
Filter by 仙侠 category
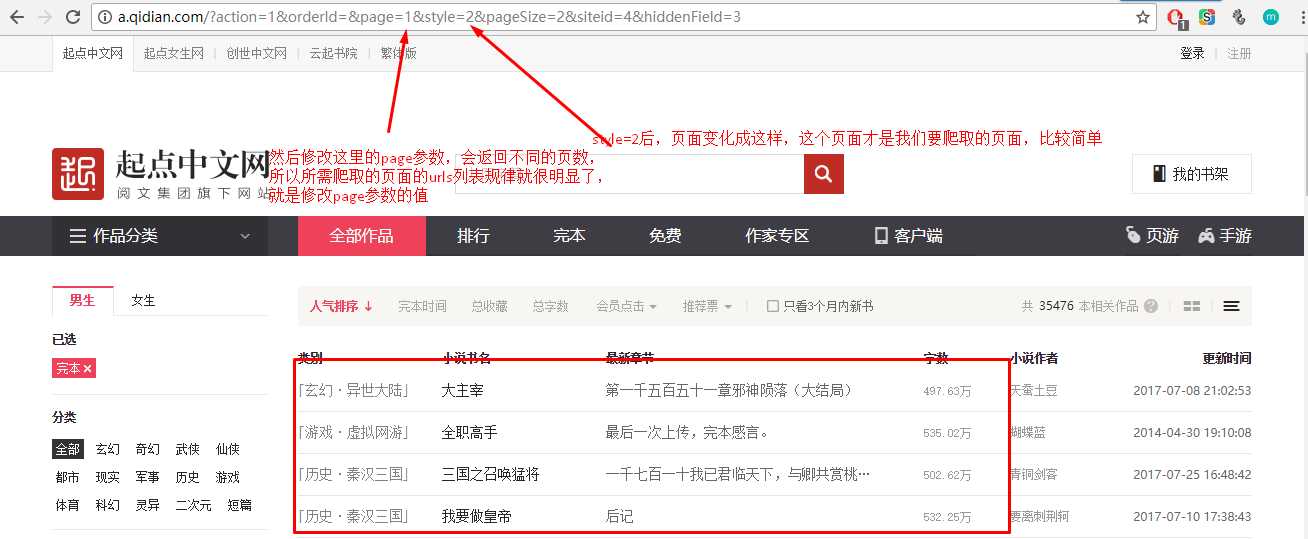[227, 449]
